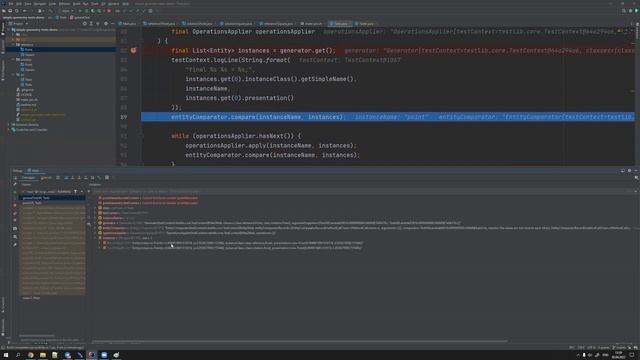Open the run configuration dropdown

click(67, 11)
